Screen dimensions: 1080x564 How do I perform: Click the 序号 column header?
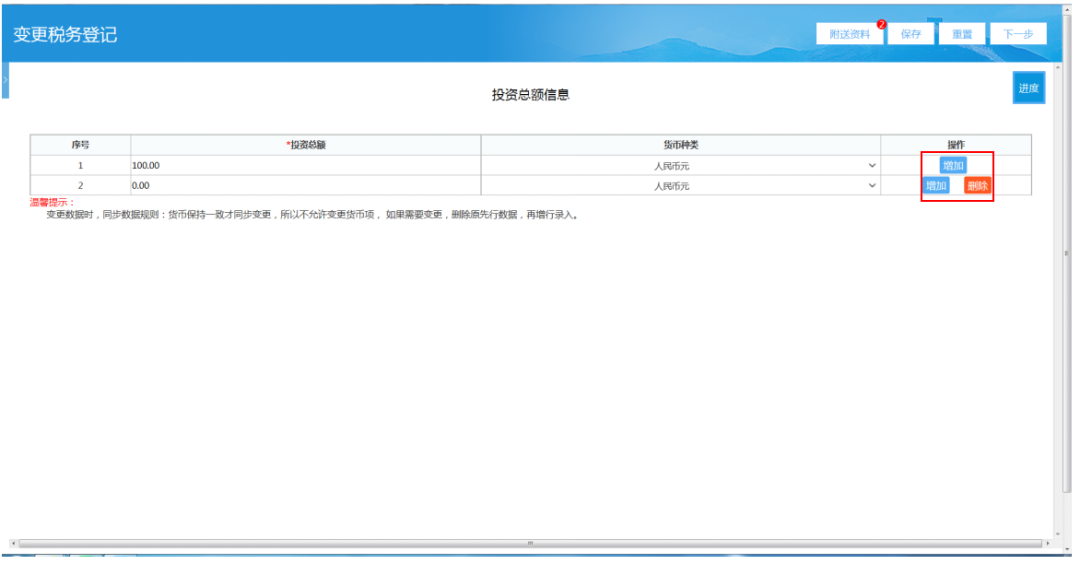pyautogui.click(x=80, y=145)
